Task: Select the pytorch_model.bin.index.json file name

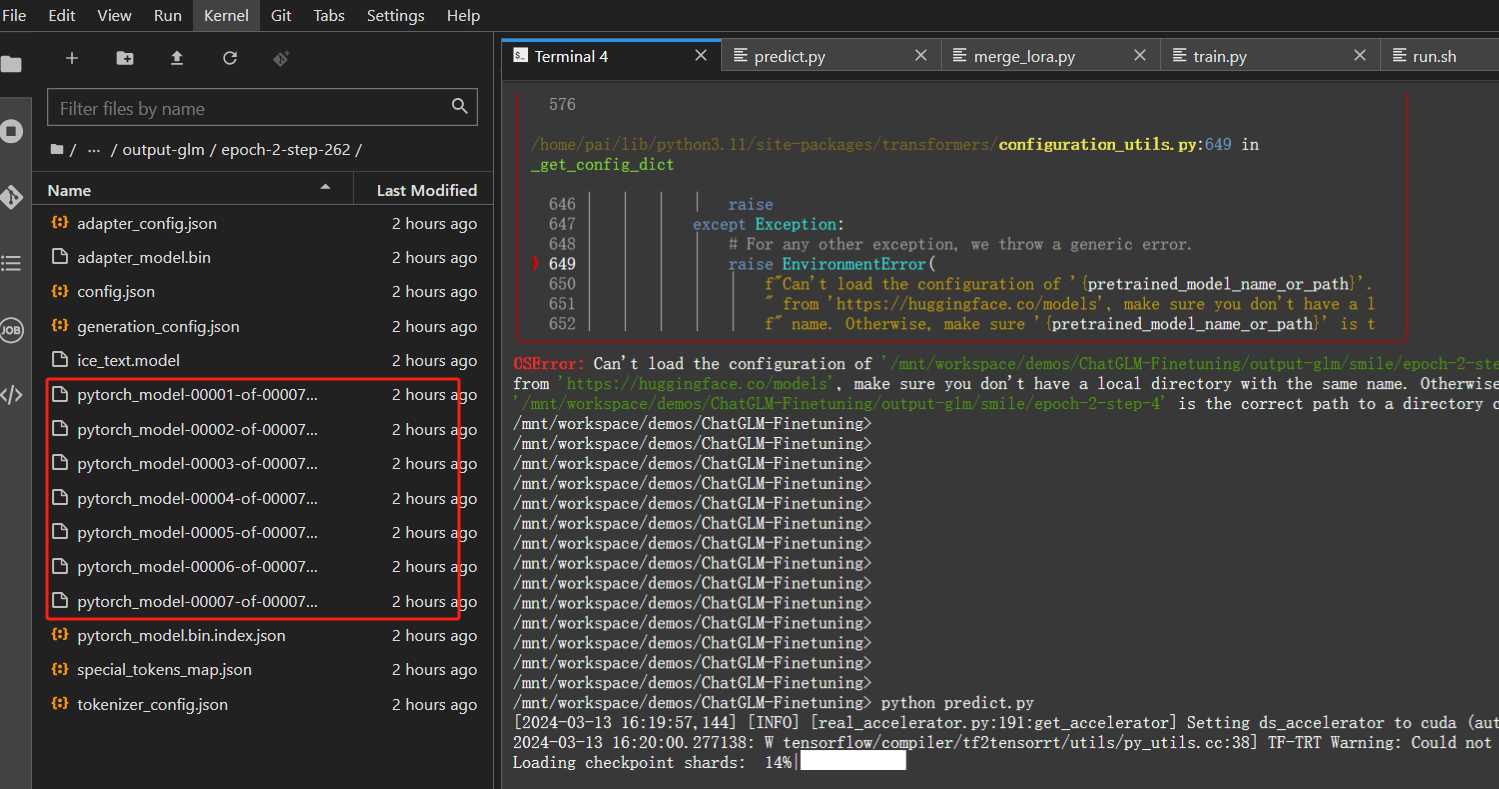Action: pos(181,635)
